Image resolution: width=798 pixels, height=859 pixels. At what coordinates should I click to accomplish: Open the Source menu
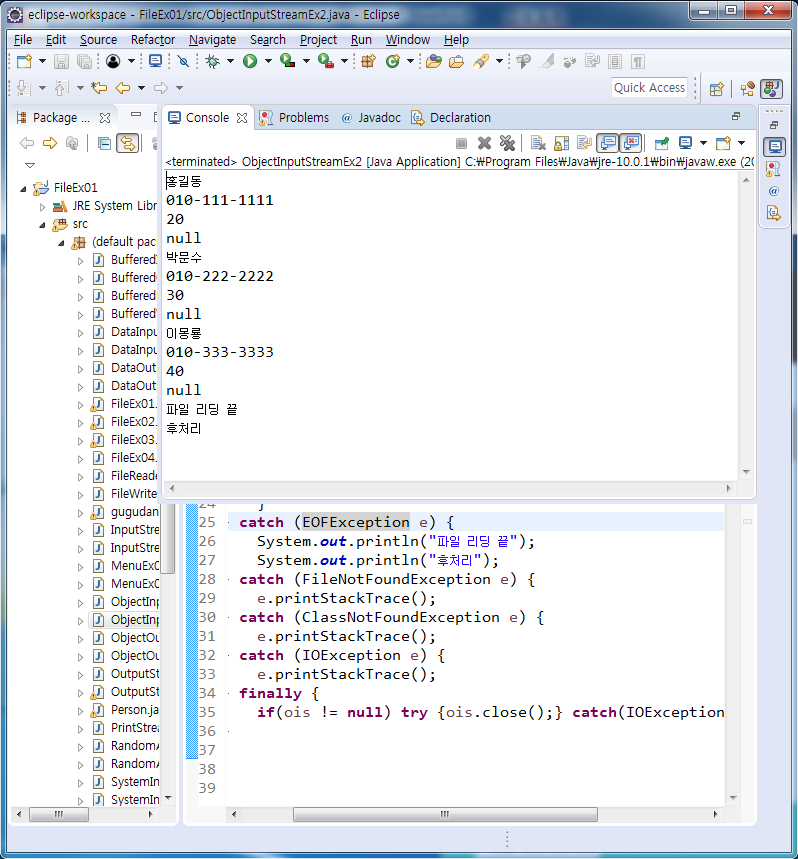tap(99, 40)
